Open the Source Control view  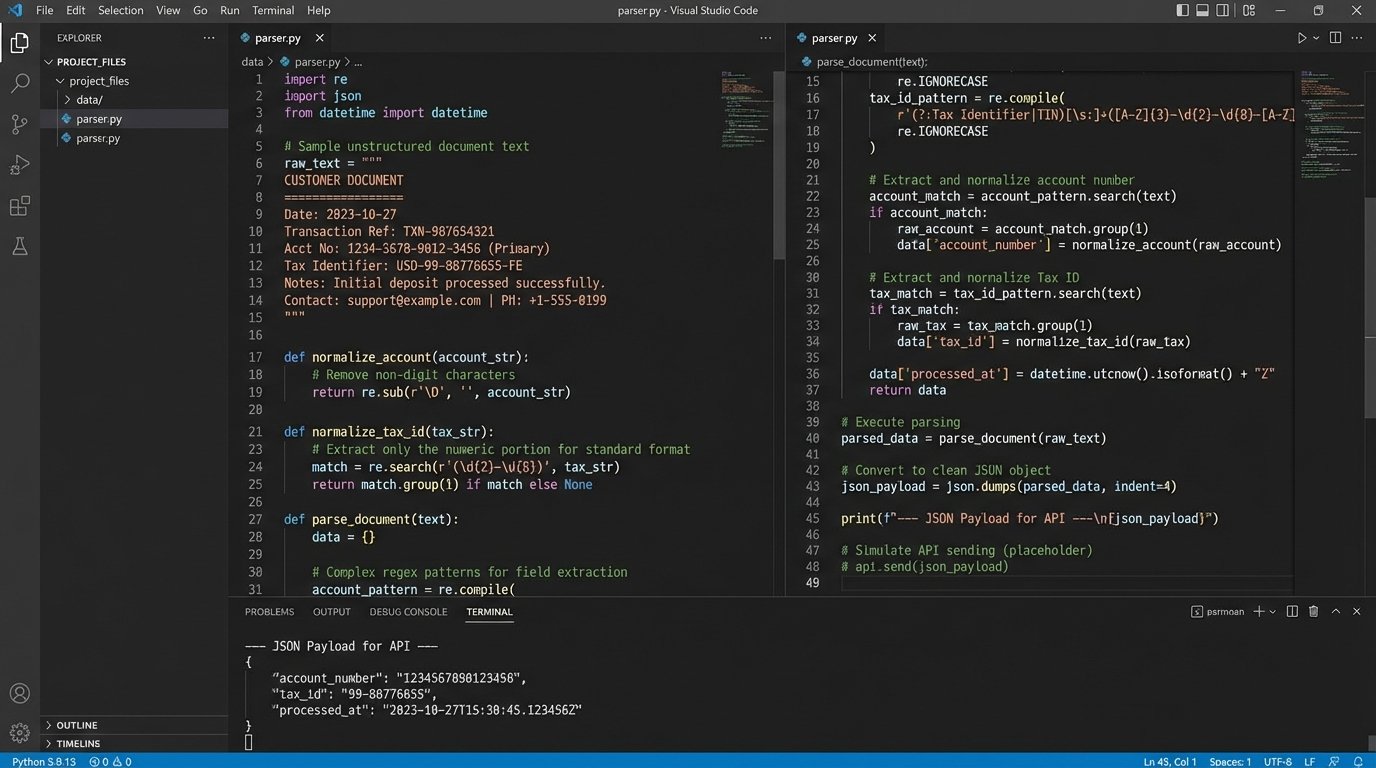point(19,124)
